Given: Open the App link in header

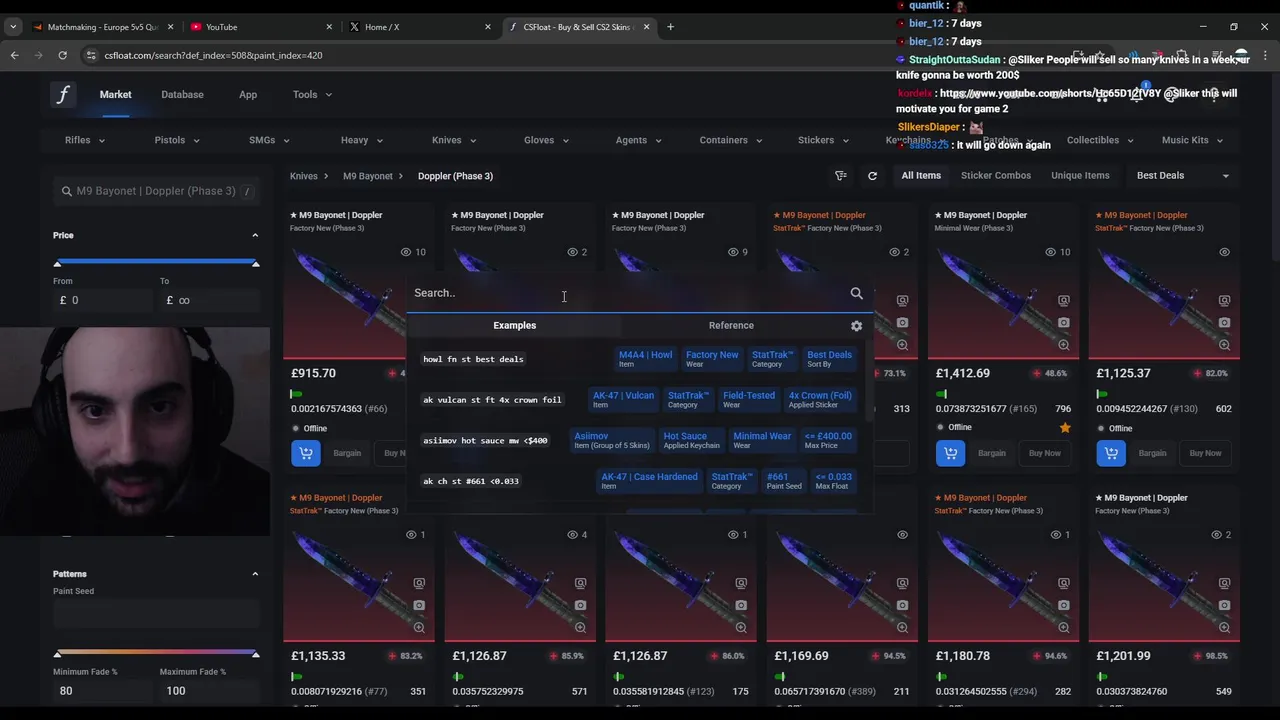Looking at the screenshot, I should [248, 94].
